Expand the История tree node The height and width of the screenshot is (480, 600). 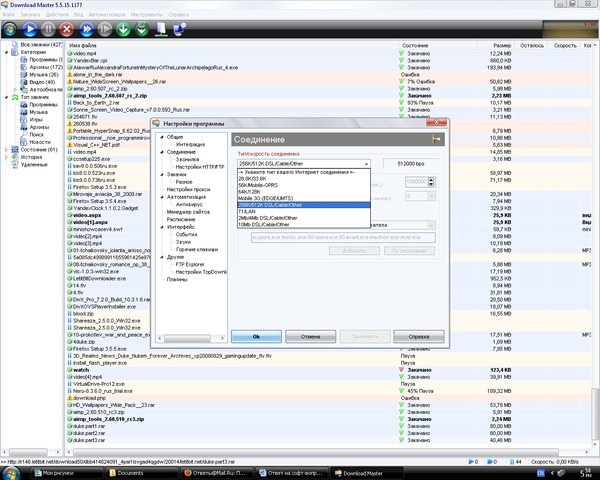(6, 157)
